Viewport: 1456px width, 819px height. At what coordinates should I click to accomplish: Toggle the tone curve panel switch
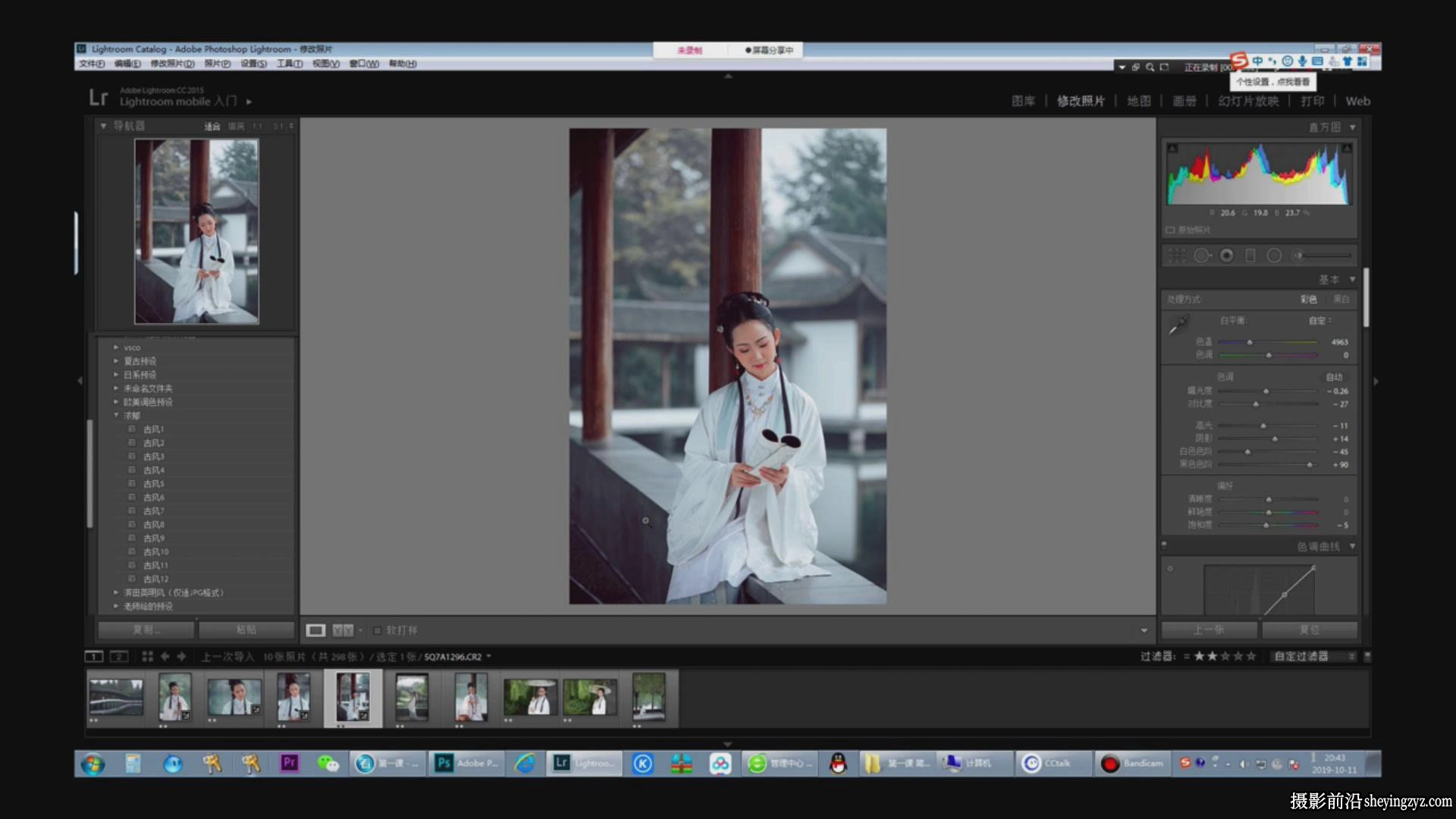click(1164, 544)
